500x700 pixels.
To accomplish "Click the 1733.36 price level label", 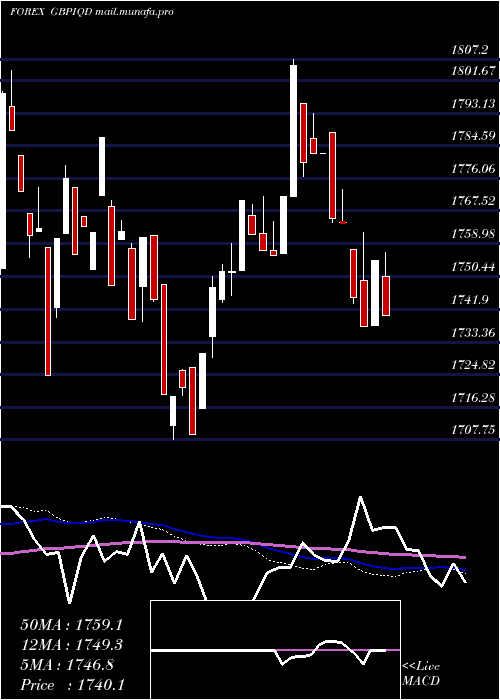I will point(473,332).
